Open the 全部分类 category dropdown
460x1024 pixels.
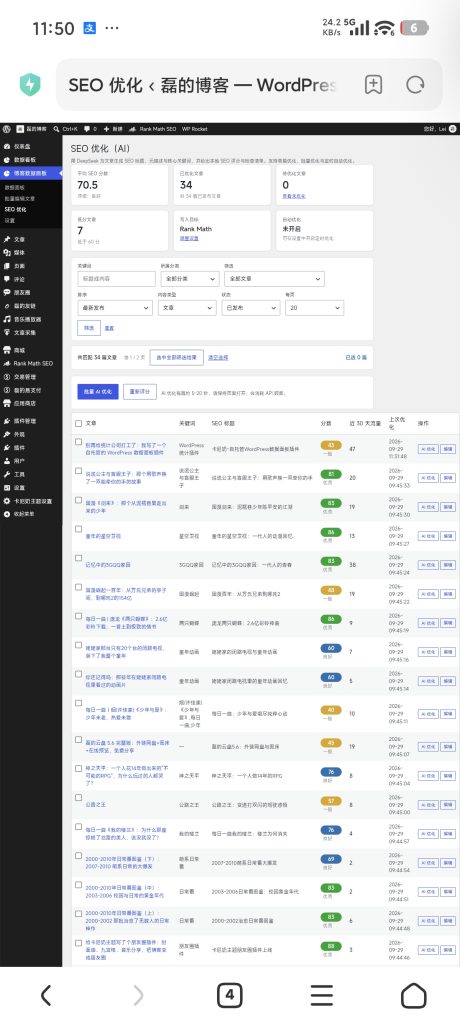[x=189, y=278]
